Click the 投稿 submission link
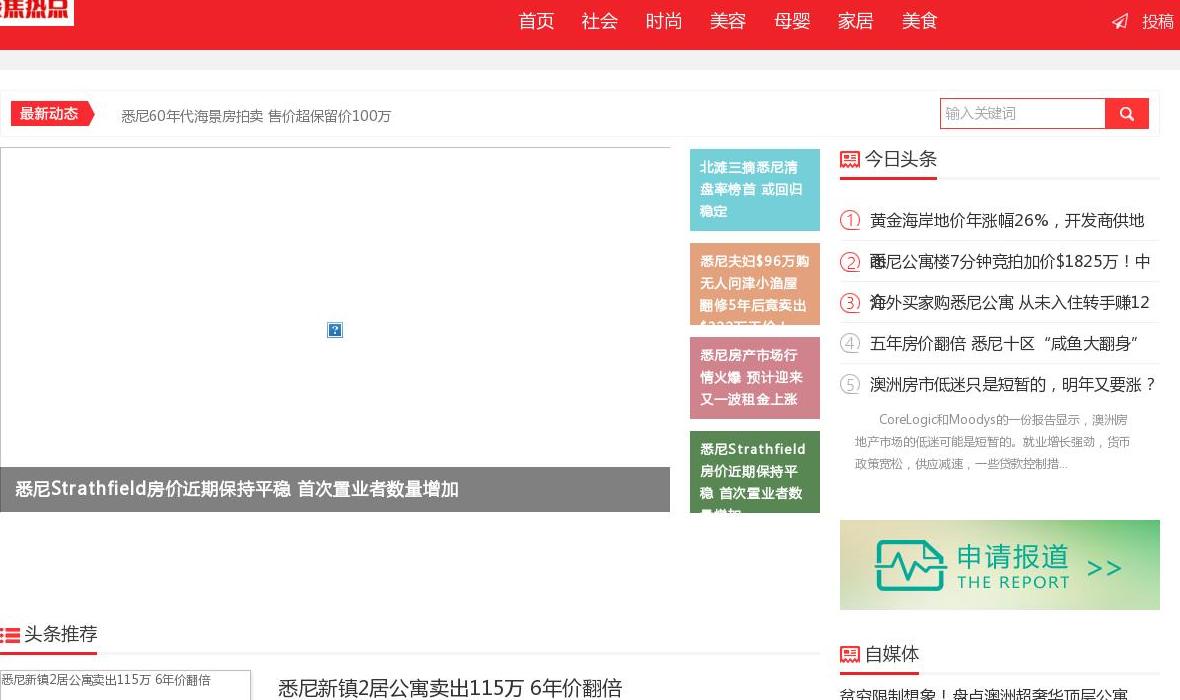The height and width of the screenshot is (700, 1180). tap(1157, 22)
